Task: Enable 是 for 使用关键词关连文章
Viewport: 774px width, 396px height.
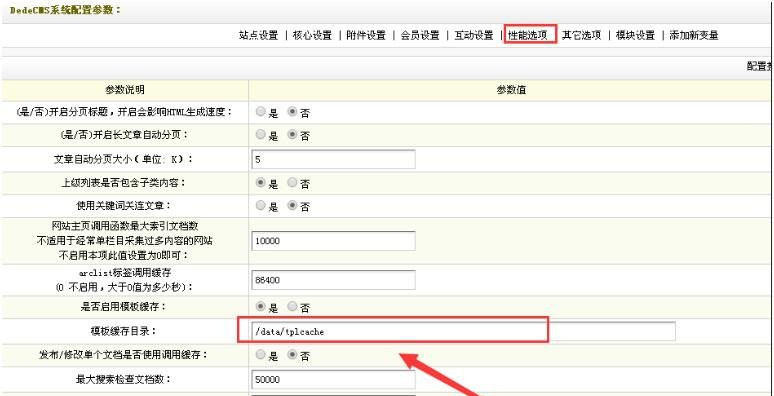Action: pyautogui.click(x=260, y=206)
